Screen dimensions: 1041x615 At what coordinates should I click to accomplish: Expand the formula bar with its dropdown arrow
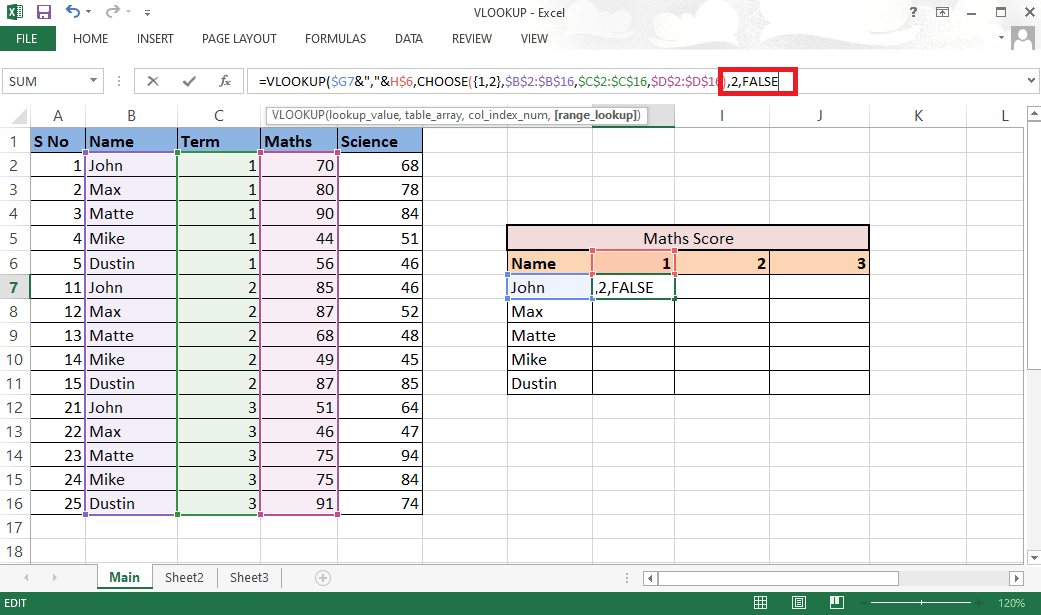(1030, 81)
